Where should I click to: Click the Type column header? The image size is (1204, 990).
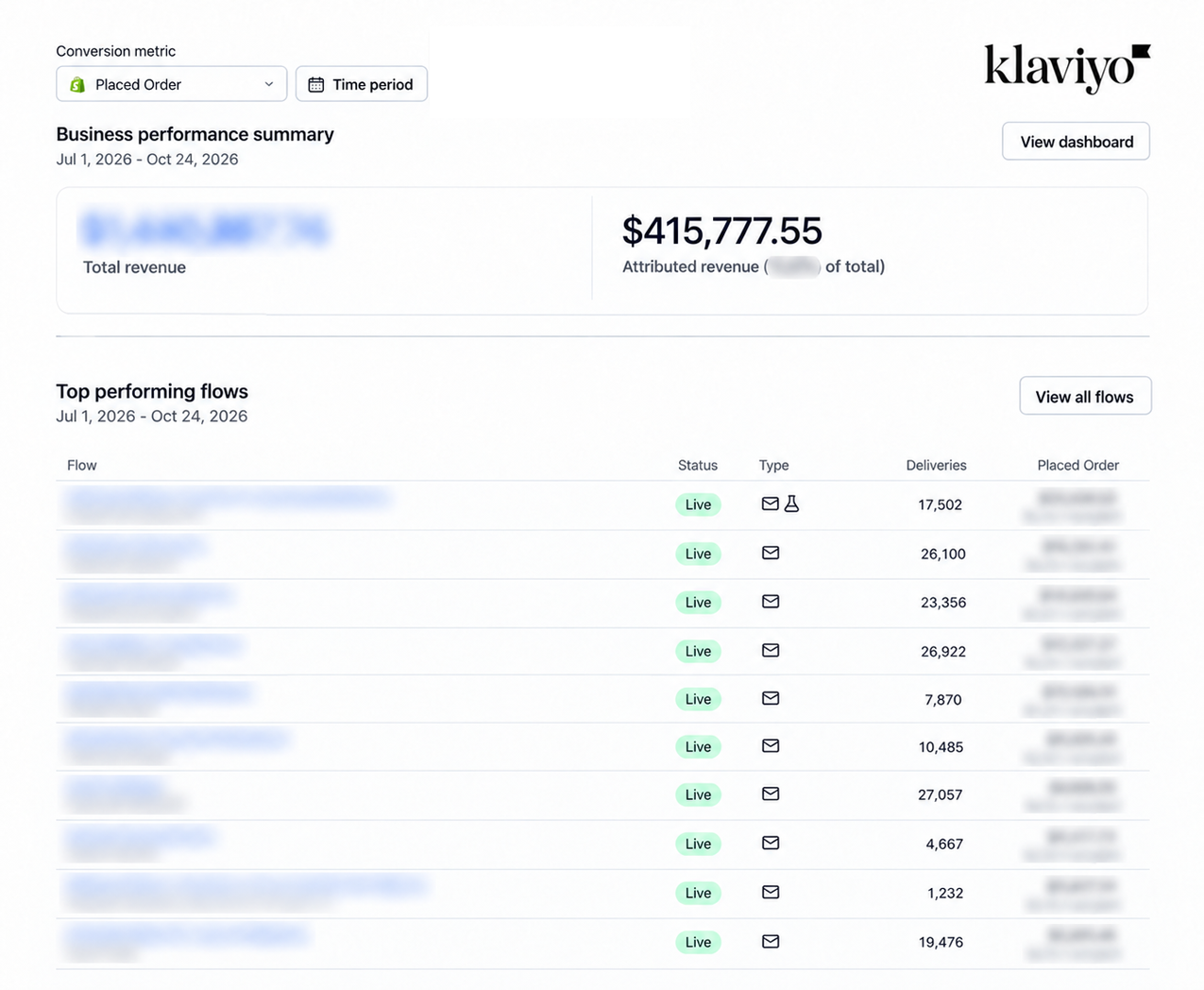(773, 465)
